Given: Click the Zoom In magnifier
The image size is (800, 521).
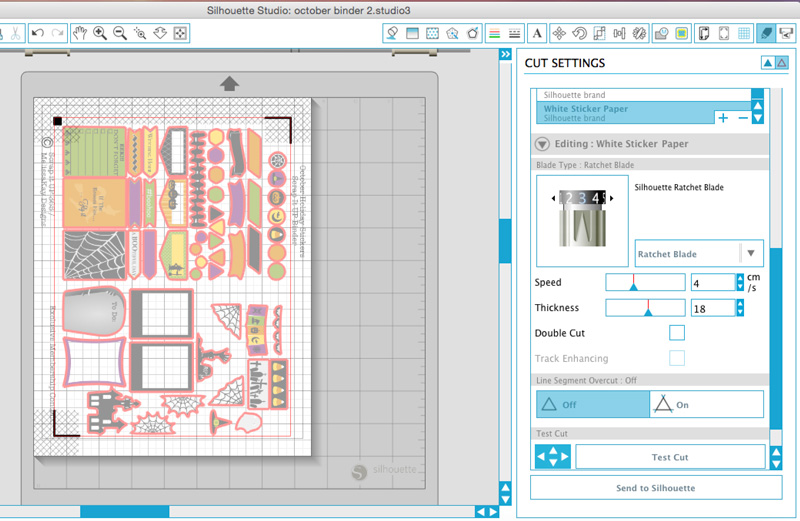Looking at the screenshot, I should (100, 34).
